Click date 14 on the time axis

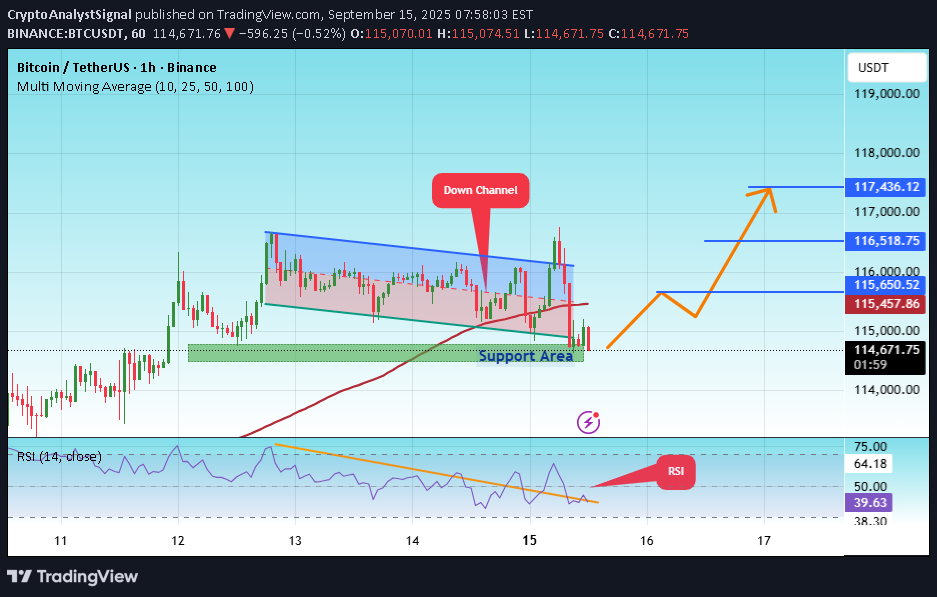412,541
